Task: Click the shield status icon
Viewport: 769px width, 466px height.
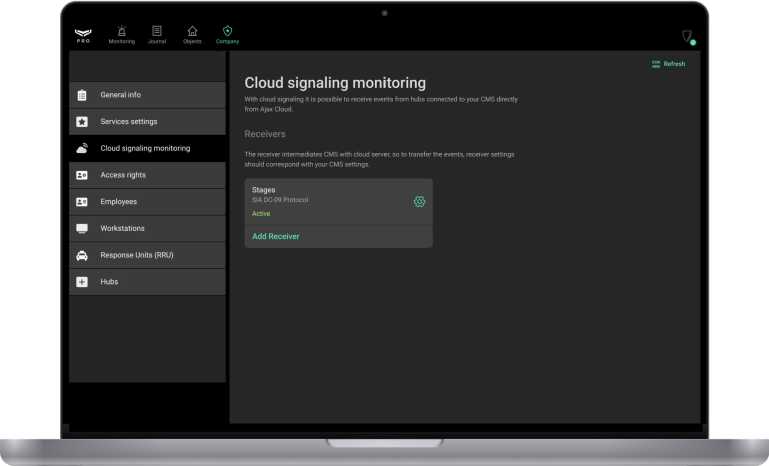Action: point(687,36)
